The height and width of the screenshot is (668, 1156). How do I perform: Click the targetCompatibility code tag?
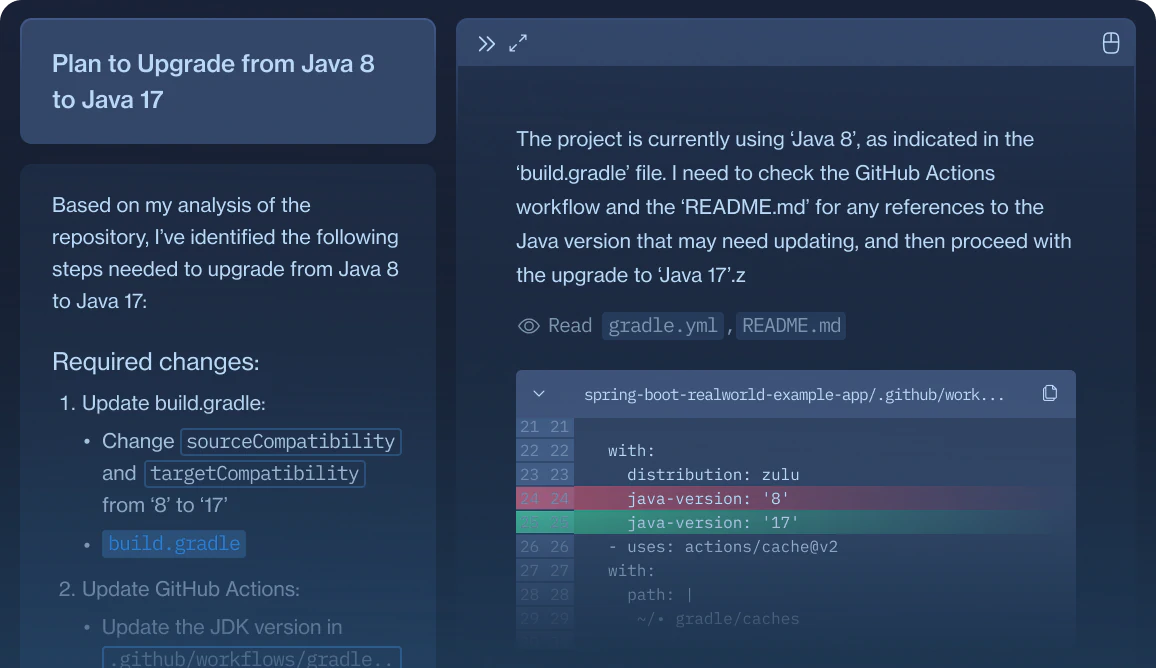(x=254, y=473)
